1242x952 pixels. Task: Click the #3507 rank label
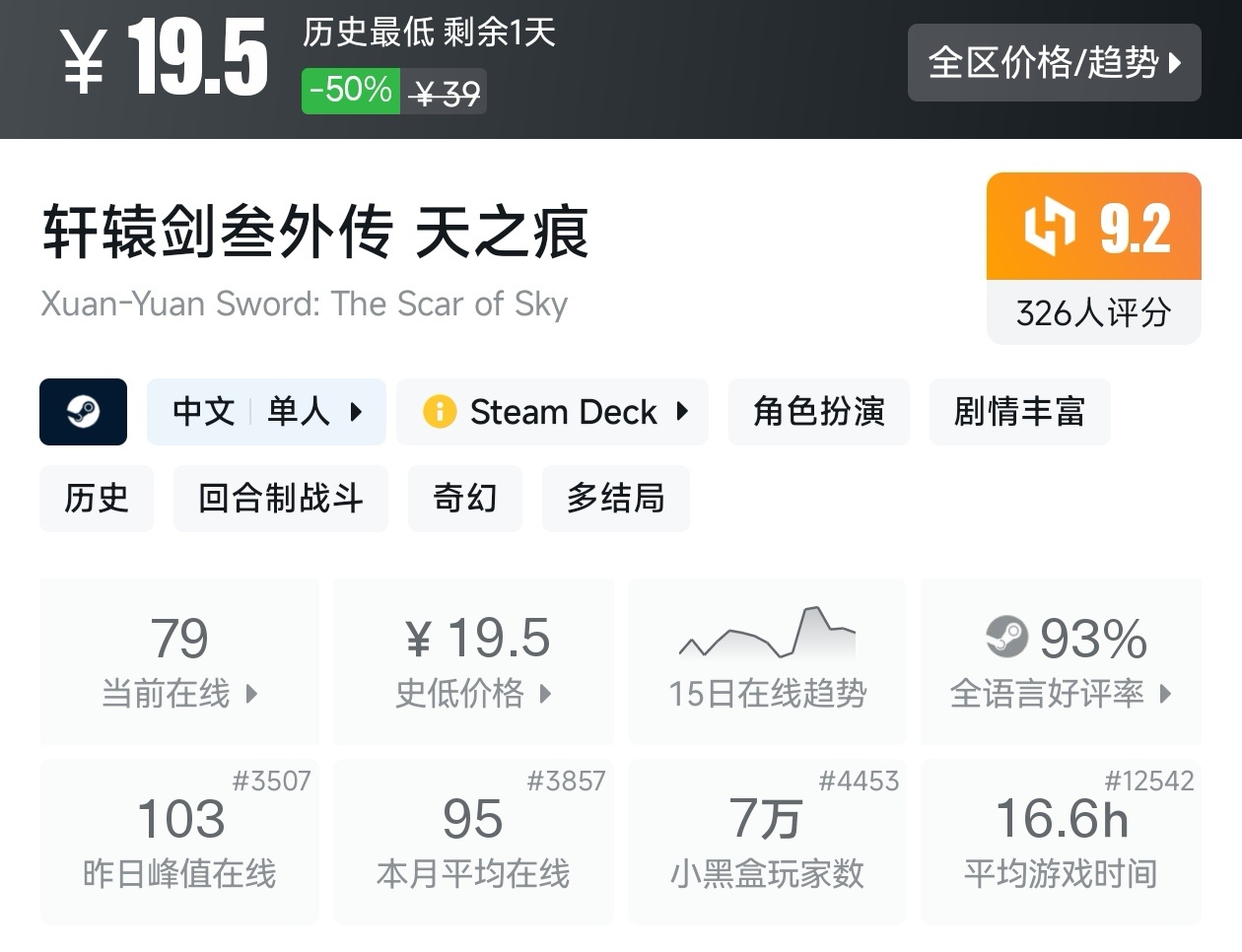tap(271, 782)
